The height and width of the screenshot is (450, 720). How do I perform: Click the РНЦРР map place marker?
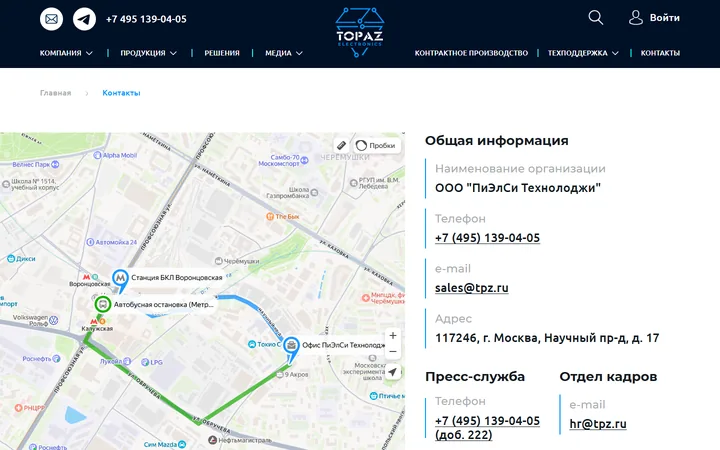click(x=29, y=407)
